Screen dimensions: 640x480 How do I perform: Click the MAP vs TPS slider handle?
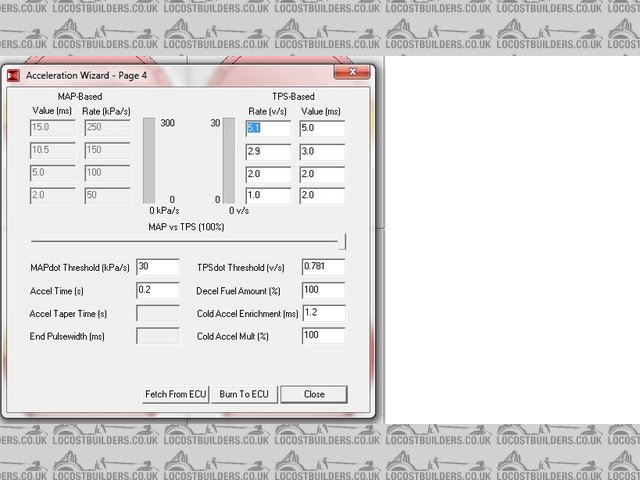[342, 241]
